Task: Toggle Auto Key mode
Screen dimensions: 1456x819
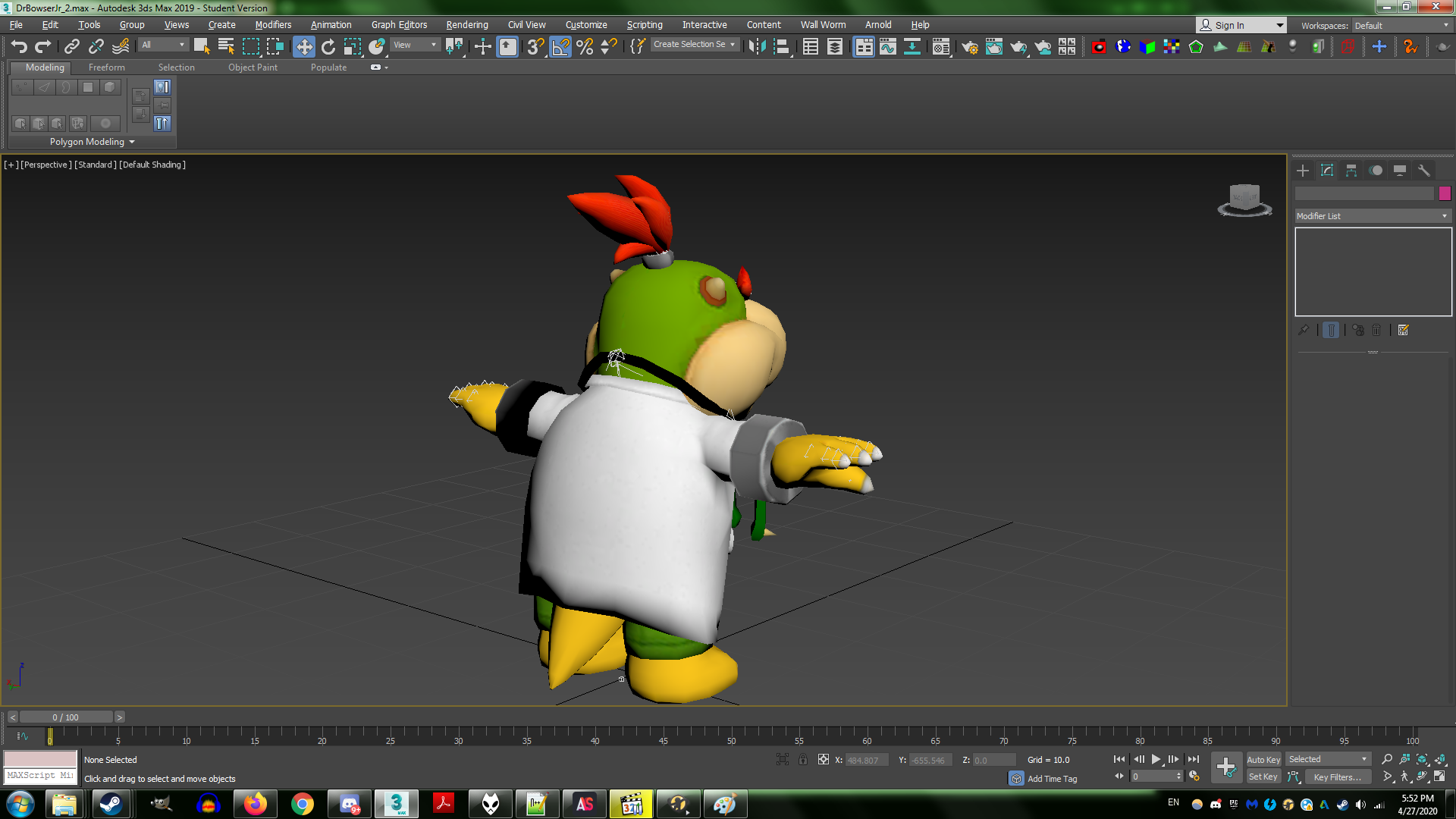Action: click(x=1263, y=759)
